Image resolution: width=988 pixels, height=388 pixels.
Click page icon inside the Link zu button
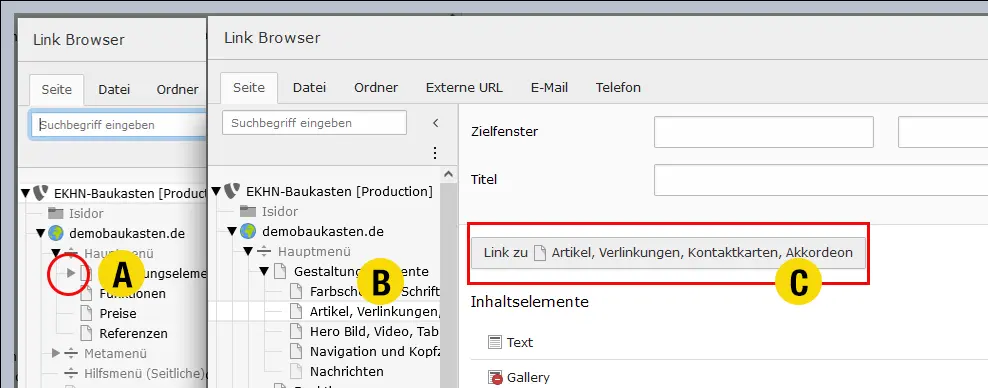coord(539,253)
